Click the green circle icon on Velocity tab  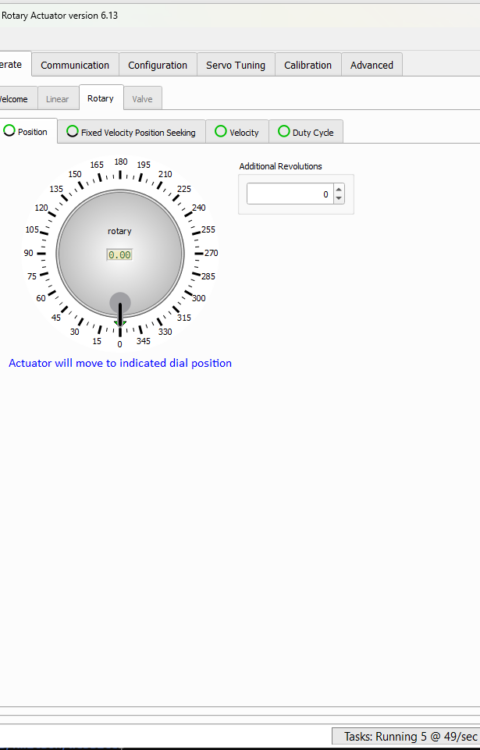[220, 131]
